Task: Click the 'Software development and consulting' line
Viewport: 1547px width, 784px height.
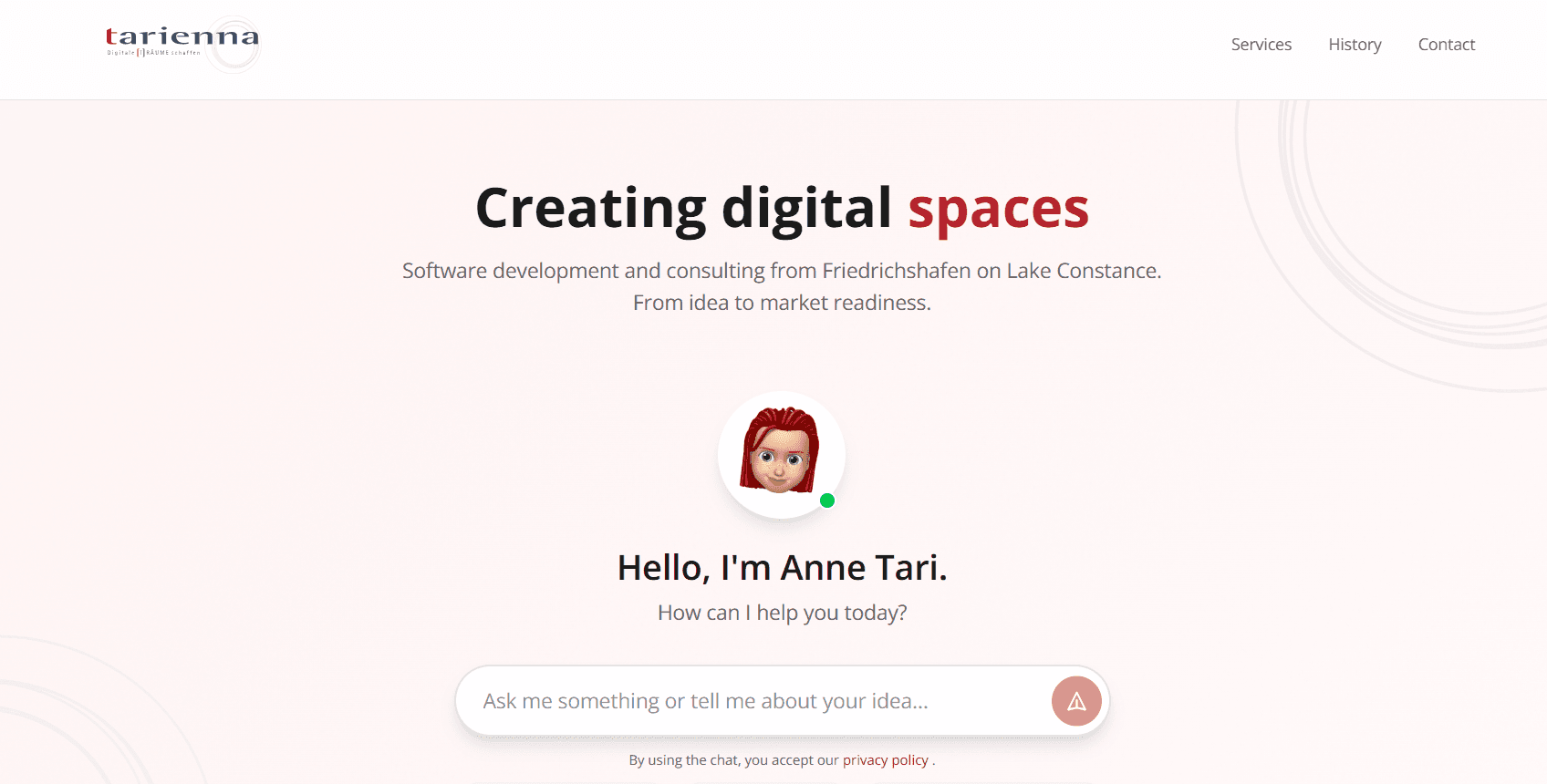Action: click(782, 271)
